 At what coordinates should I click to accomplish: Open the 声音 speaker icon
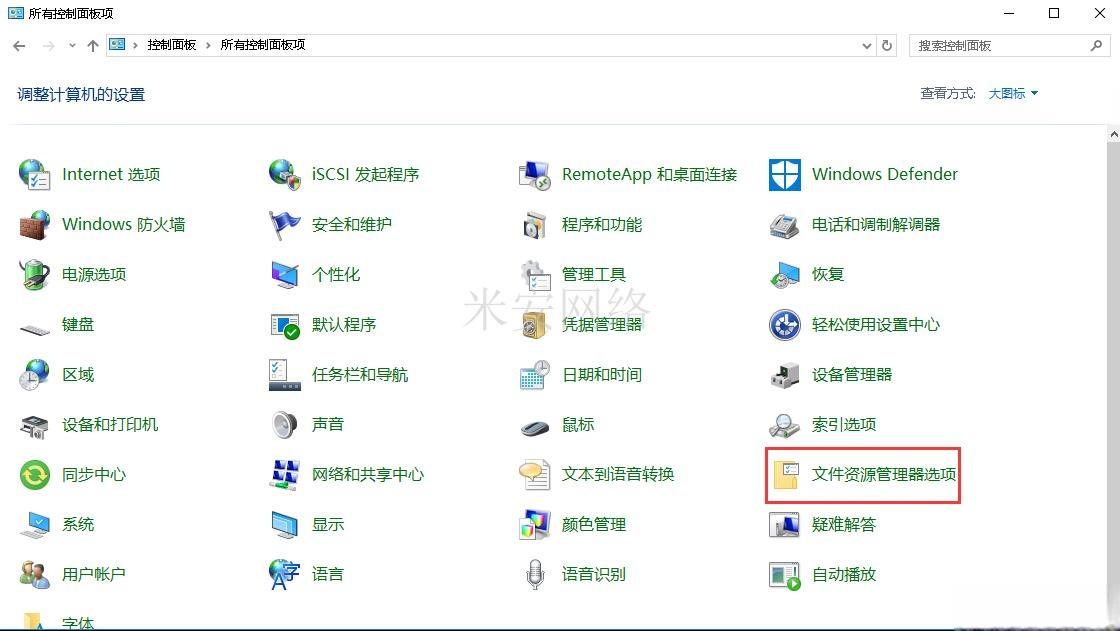[x=284, y=424]
